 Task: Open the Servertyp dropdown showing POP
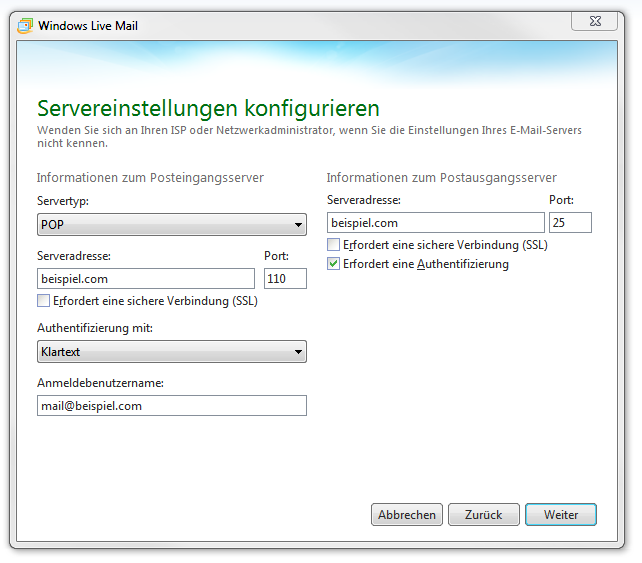pos(172,224)
